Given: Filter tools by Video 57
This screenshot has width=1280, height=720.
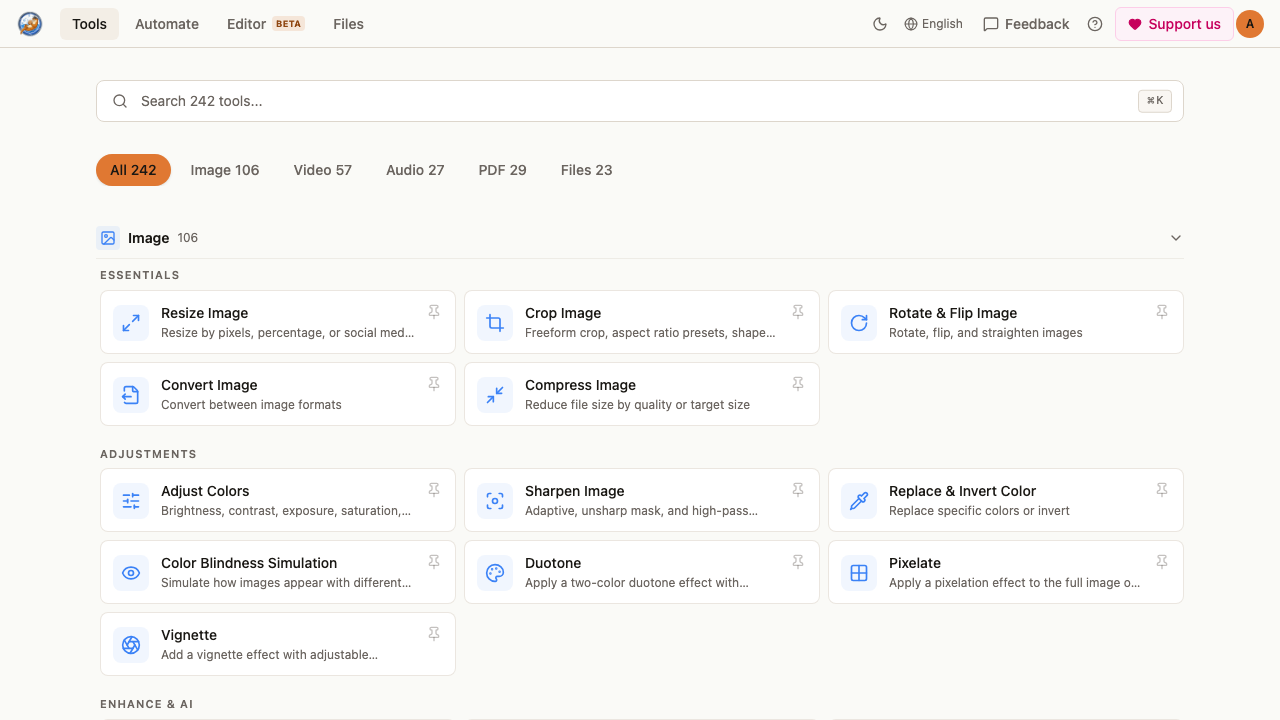Looking at the screenshot, I should pos(323,170).
